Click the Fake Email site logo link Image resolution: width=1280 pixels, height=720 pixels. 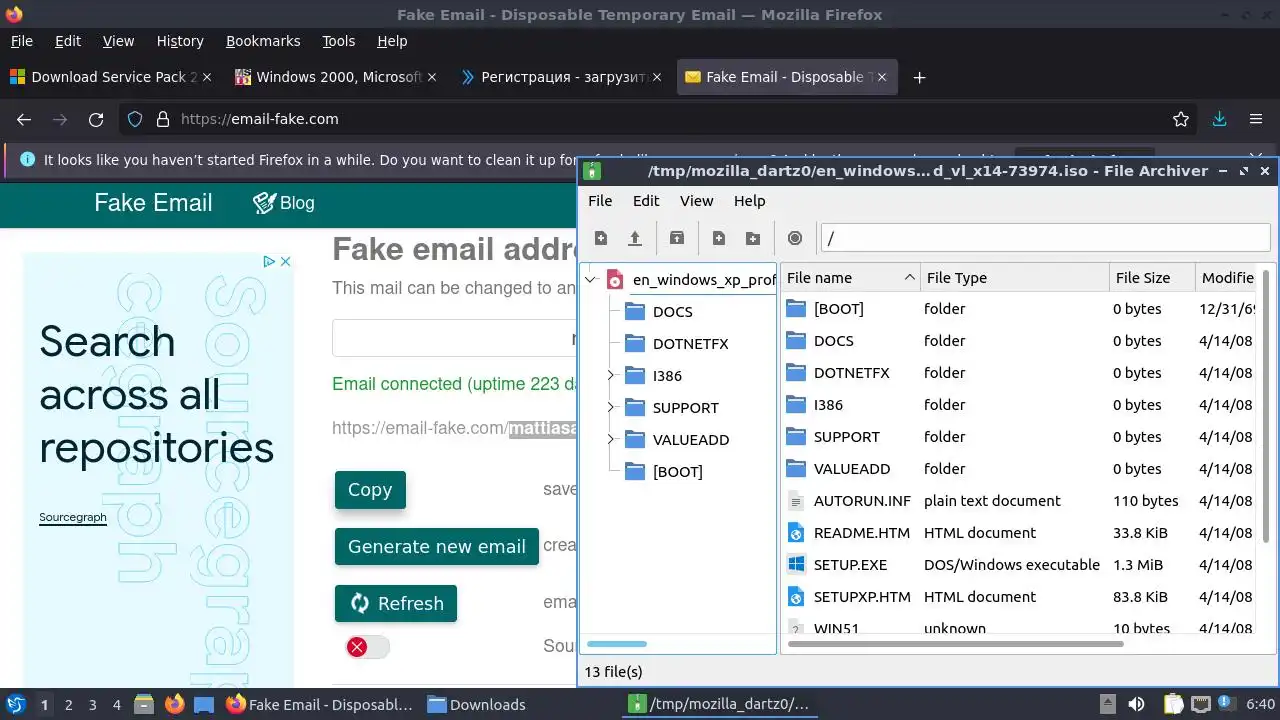153,203
